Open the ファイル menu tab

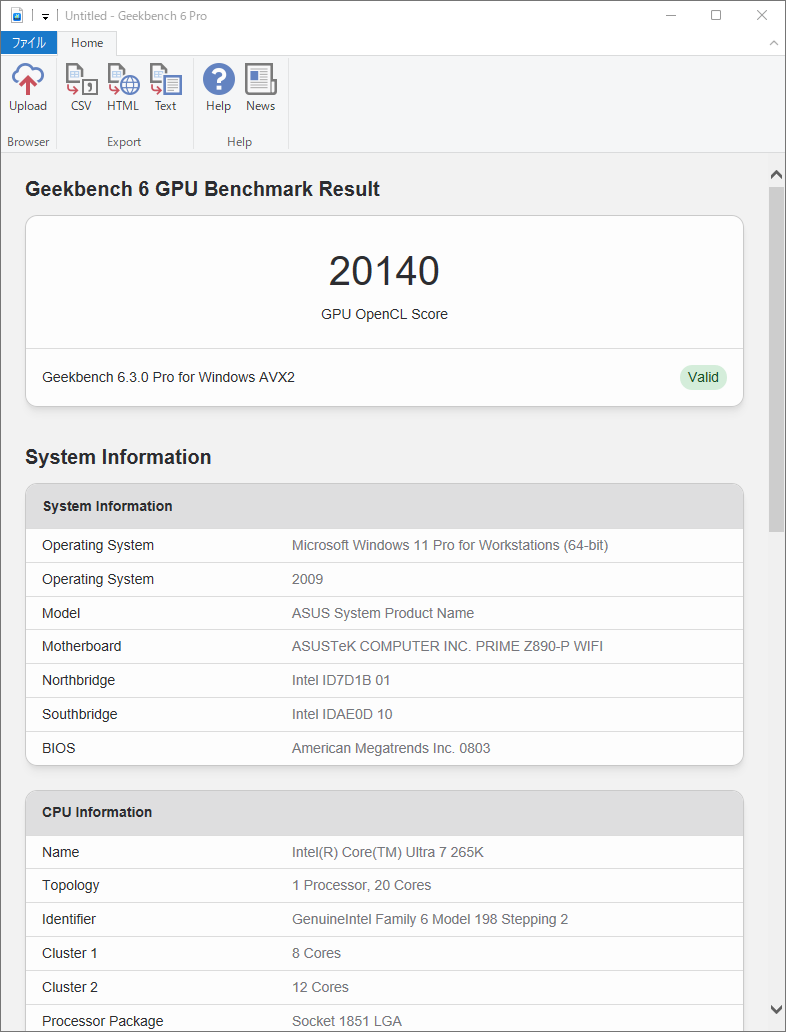click(x=28, y=43)
